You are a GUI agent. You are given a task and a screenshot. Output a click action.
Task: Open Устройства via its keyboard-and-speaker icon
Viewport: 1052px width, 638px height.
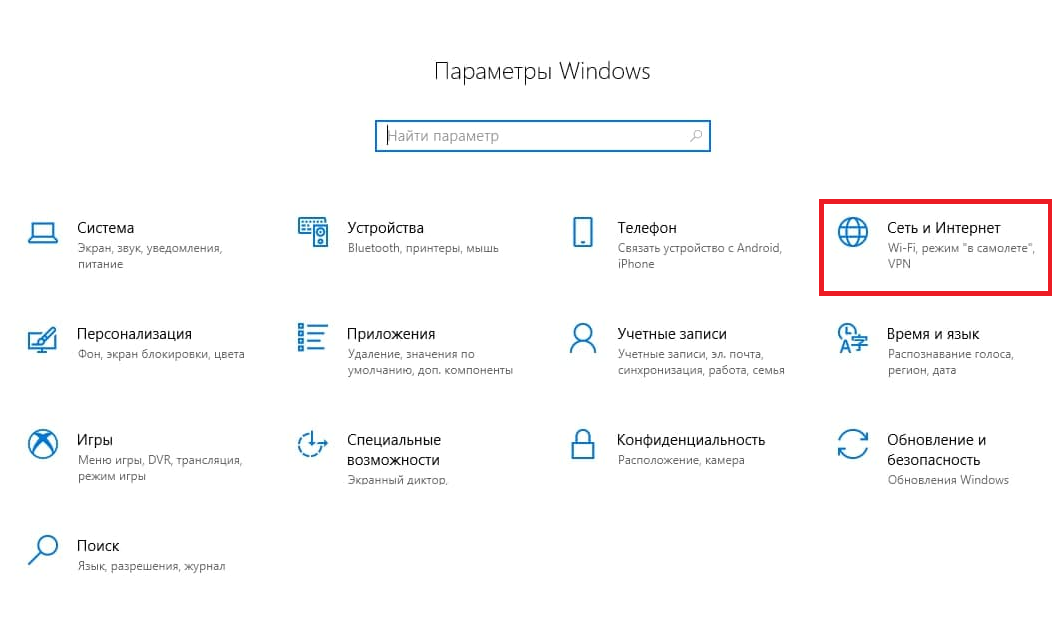[x=313, y=232]
